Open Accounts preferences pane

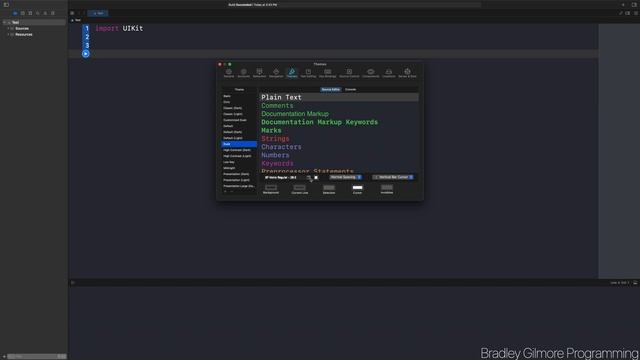244,73
